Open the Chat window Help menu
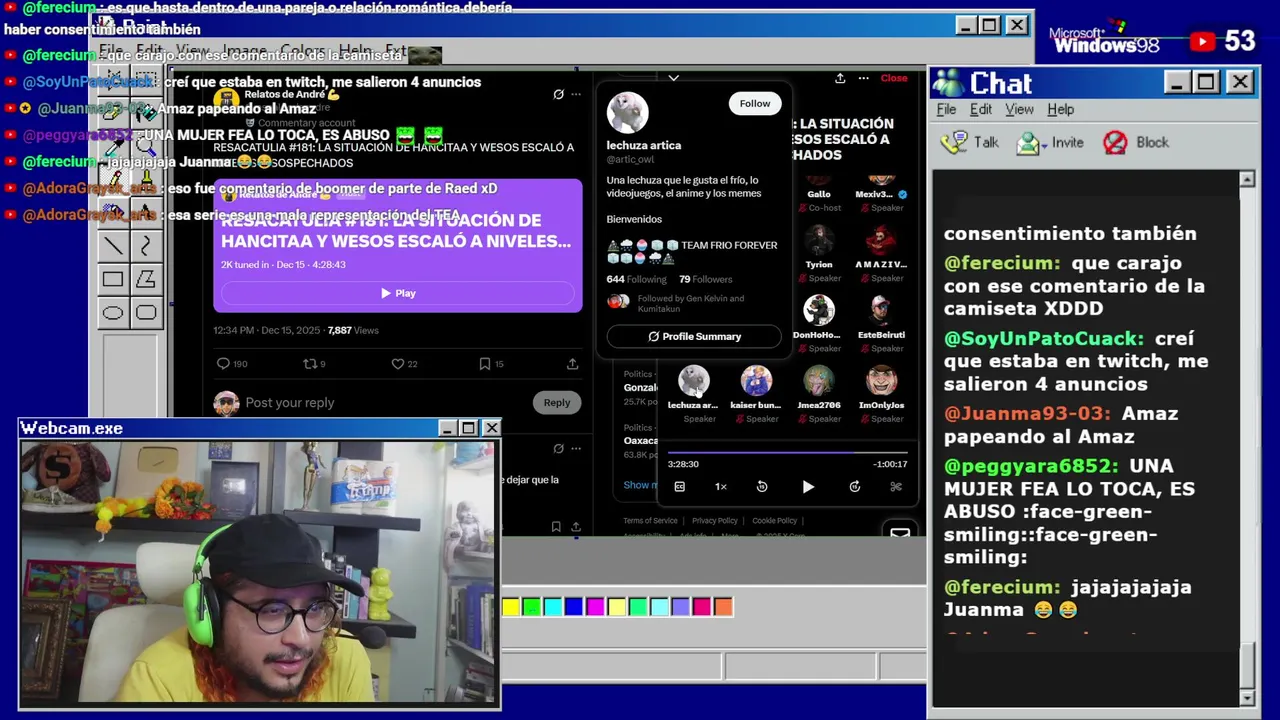Viewport: 1280px width, 720px height. click(1060, 109)
